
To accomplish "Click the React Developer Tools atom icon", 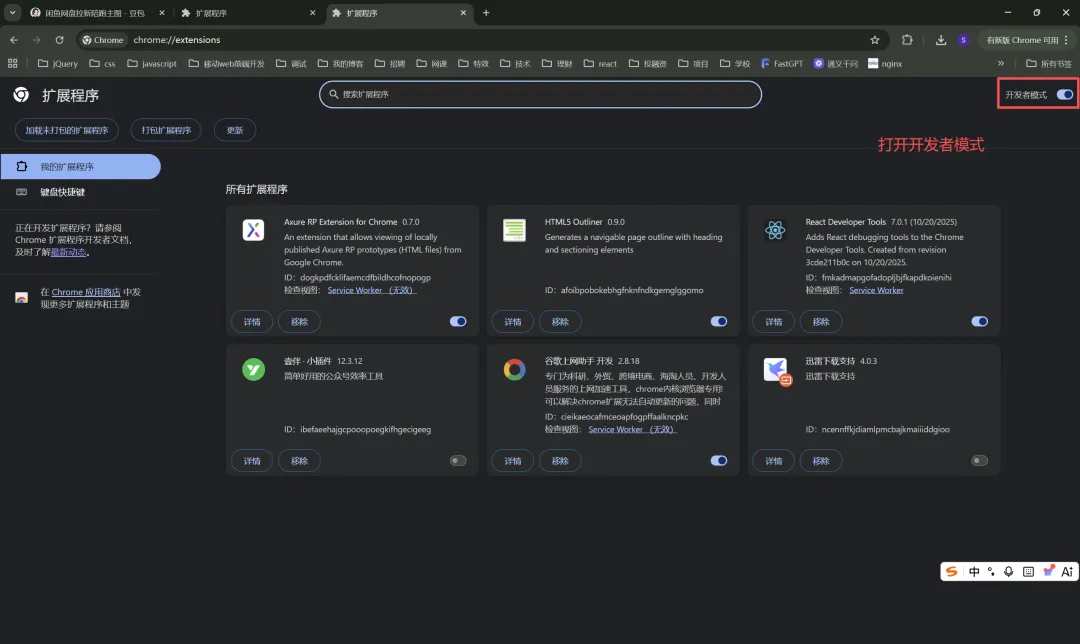I will point(775,230).
